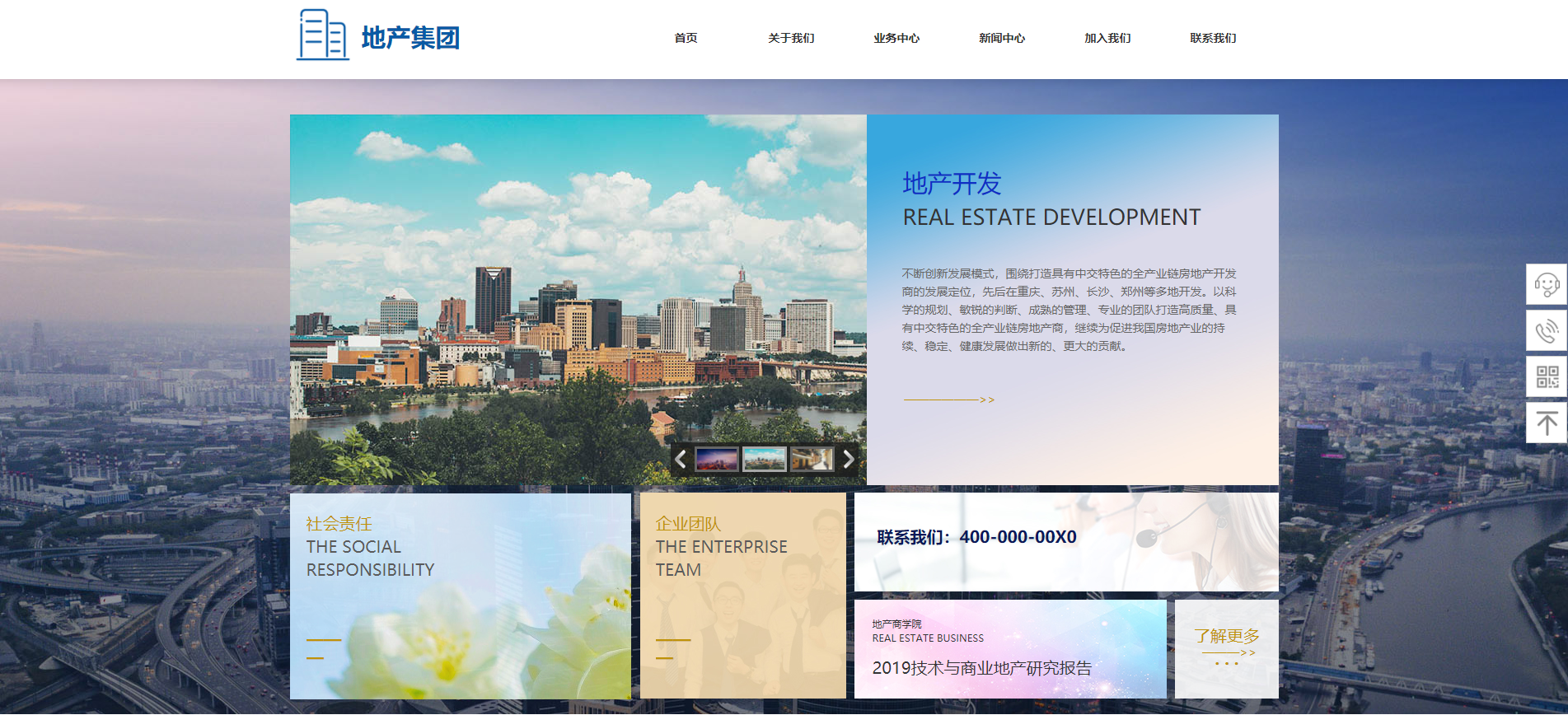Navigate to 业务中心 menu
This screenshot has width=1568, height=715.
pyautogui.click(x=896, y=38)
